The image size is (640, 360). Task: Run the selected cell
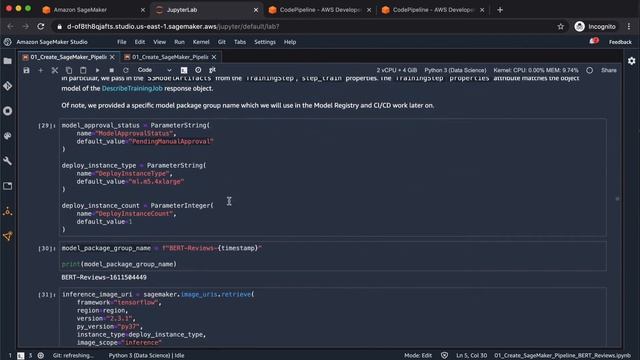97,70
